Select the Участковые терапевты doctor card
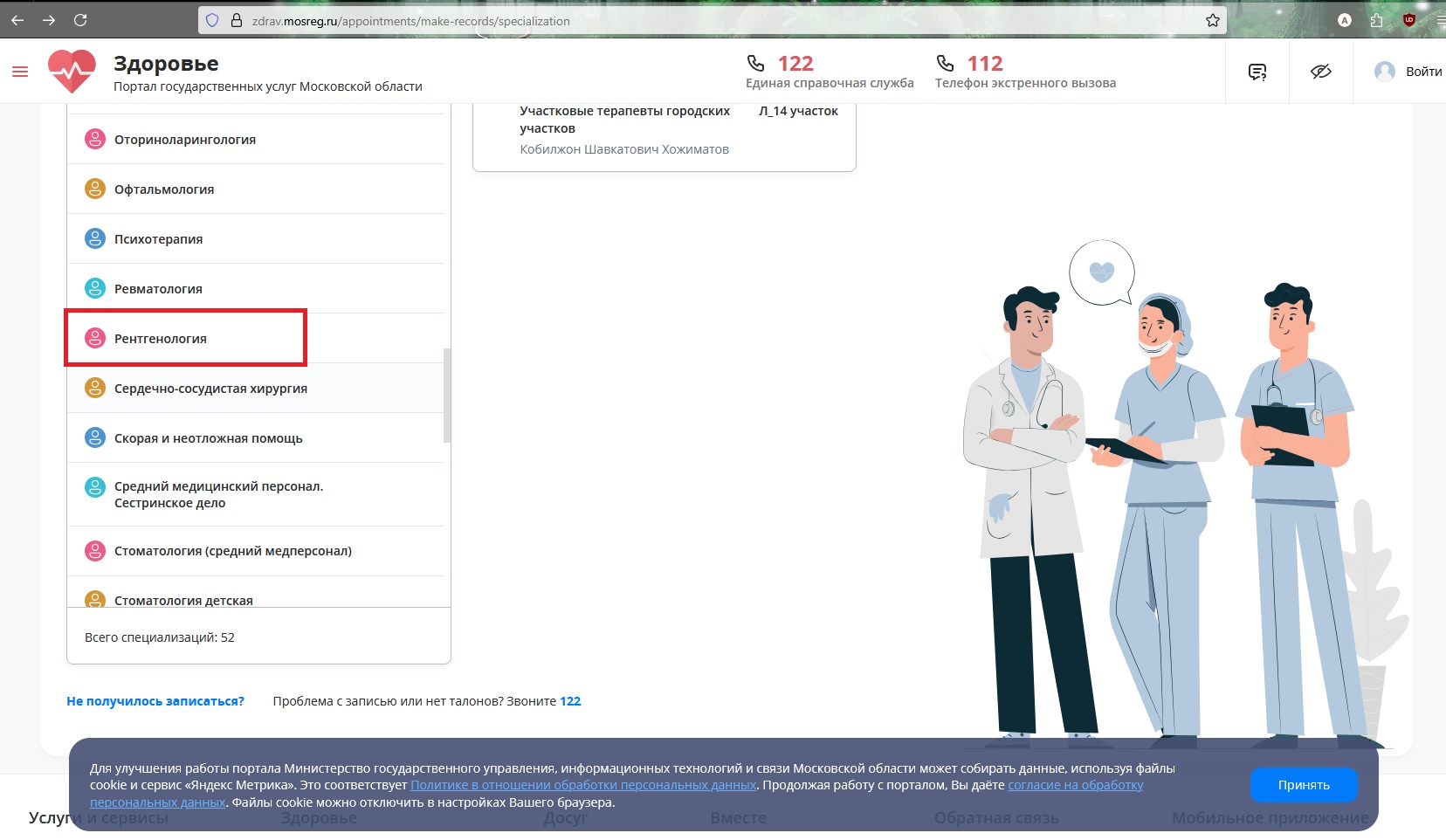This screenshot has height=840, width=1446. coord(664,131)
